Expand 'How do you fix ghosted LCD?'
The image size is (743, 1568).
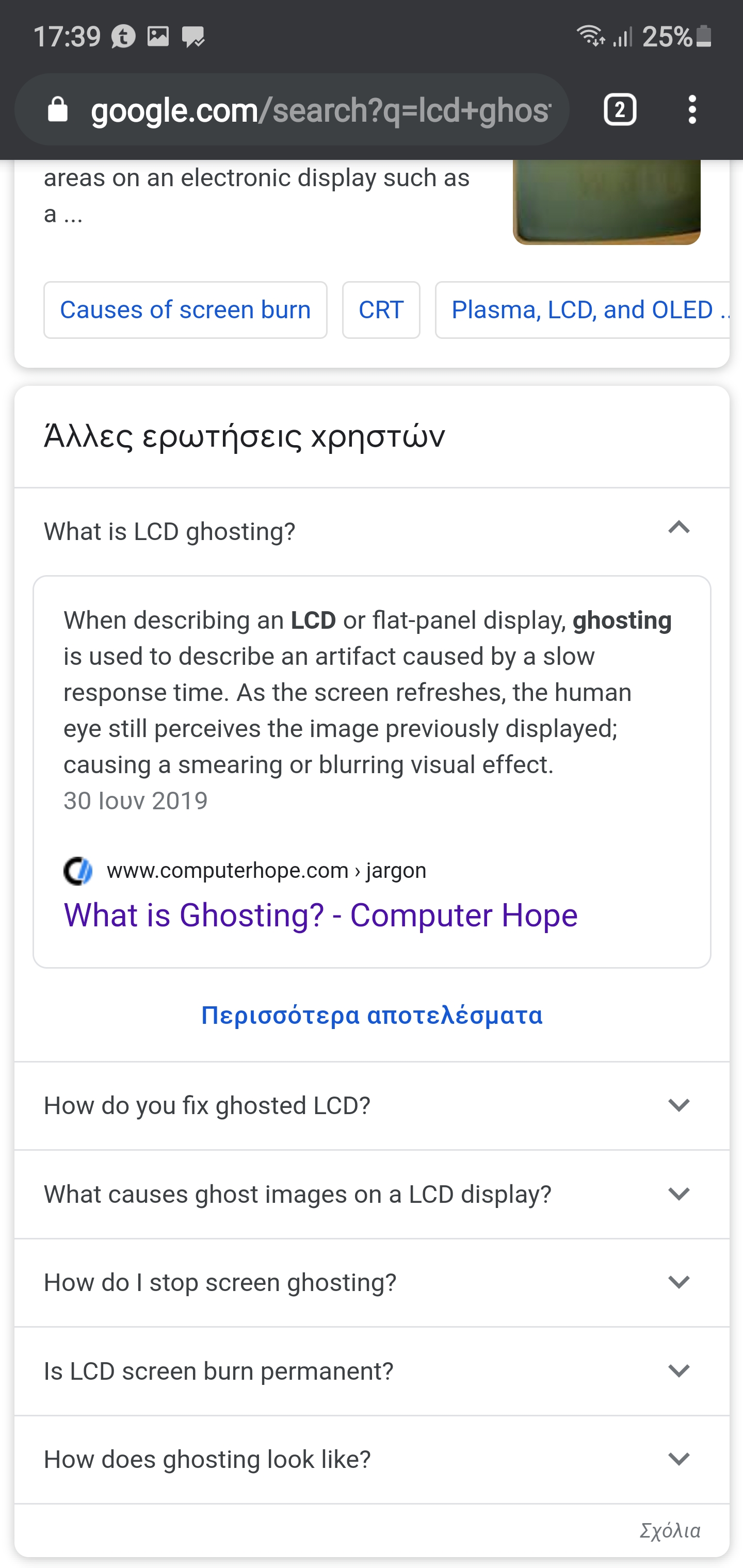tap(372, 1105)
